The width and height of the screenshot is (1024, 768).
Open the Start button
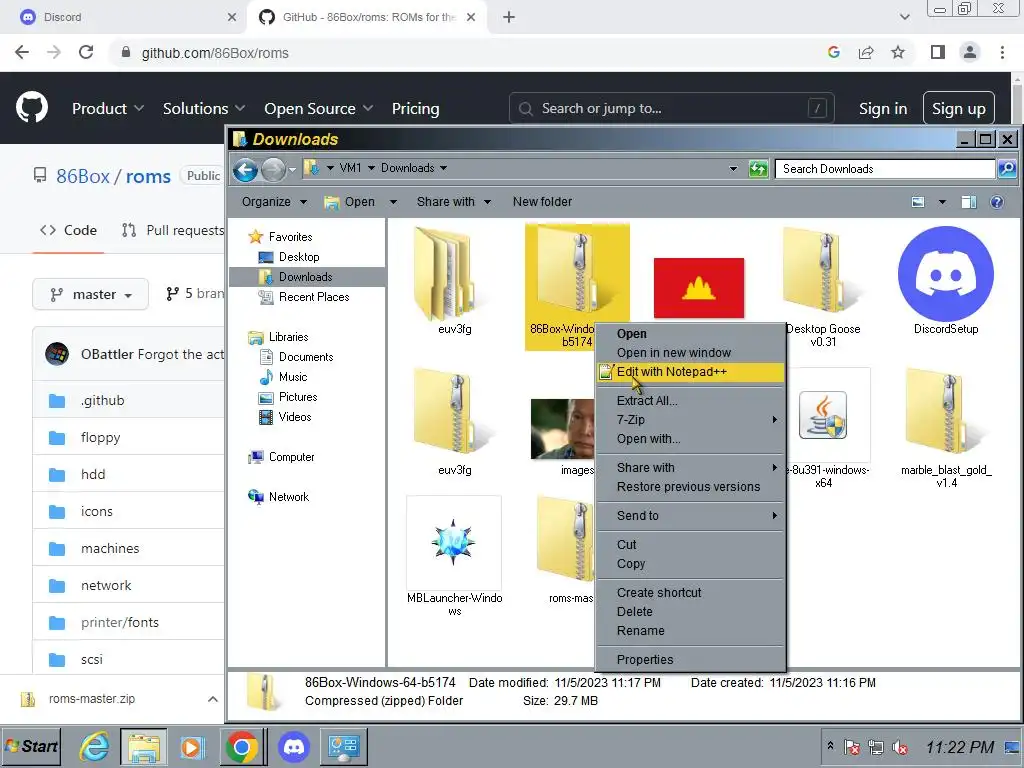31,746
